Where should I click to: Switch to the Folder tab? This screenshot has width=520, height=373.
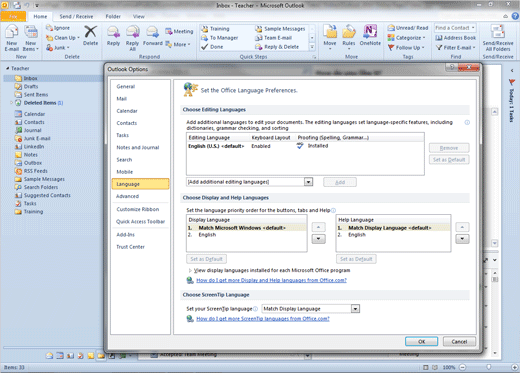(x=113, y=16)
